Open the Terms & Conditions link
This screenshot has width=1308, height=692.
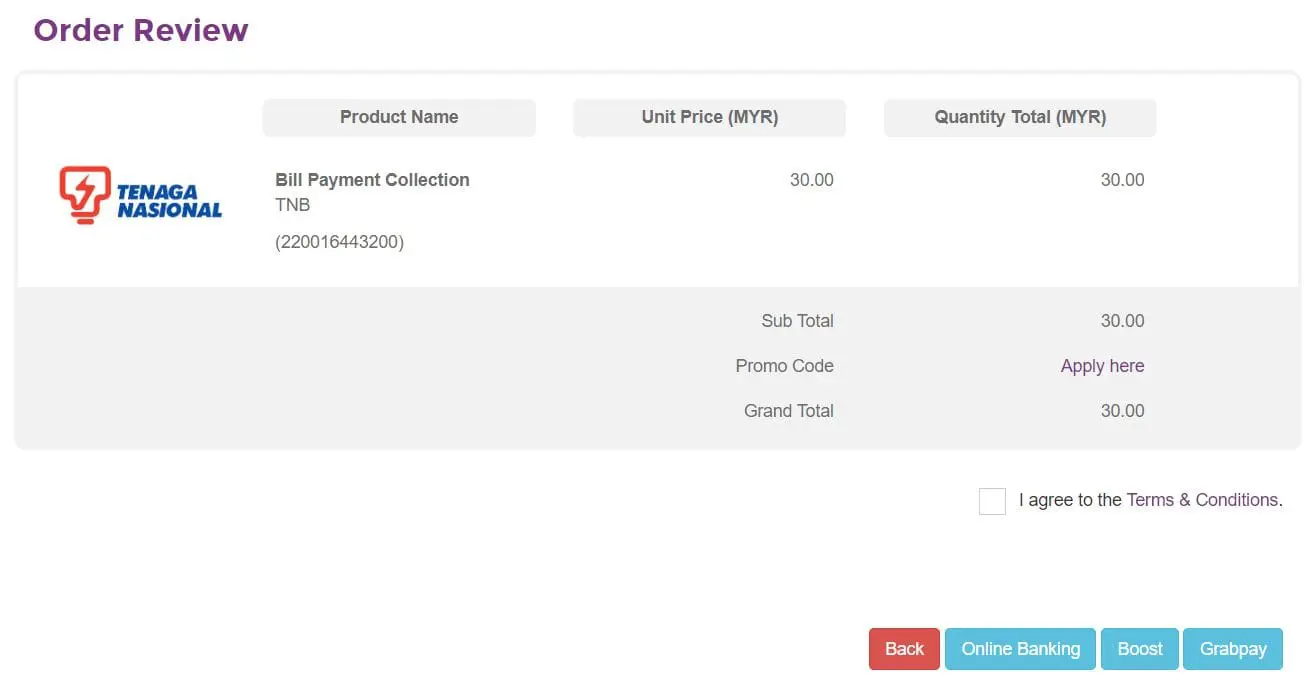click(1202, 500)
